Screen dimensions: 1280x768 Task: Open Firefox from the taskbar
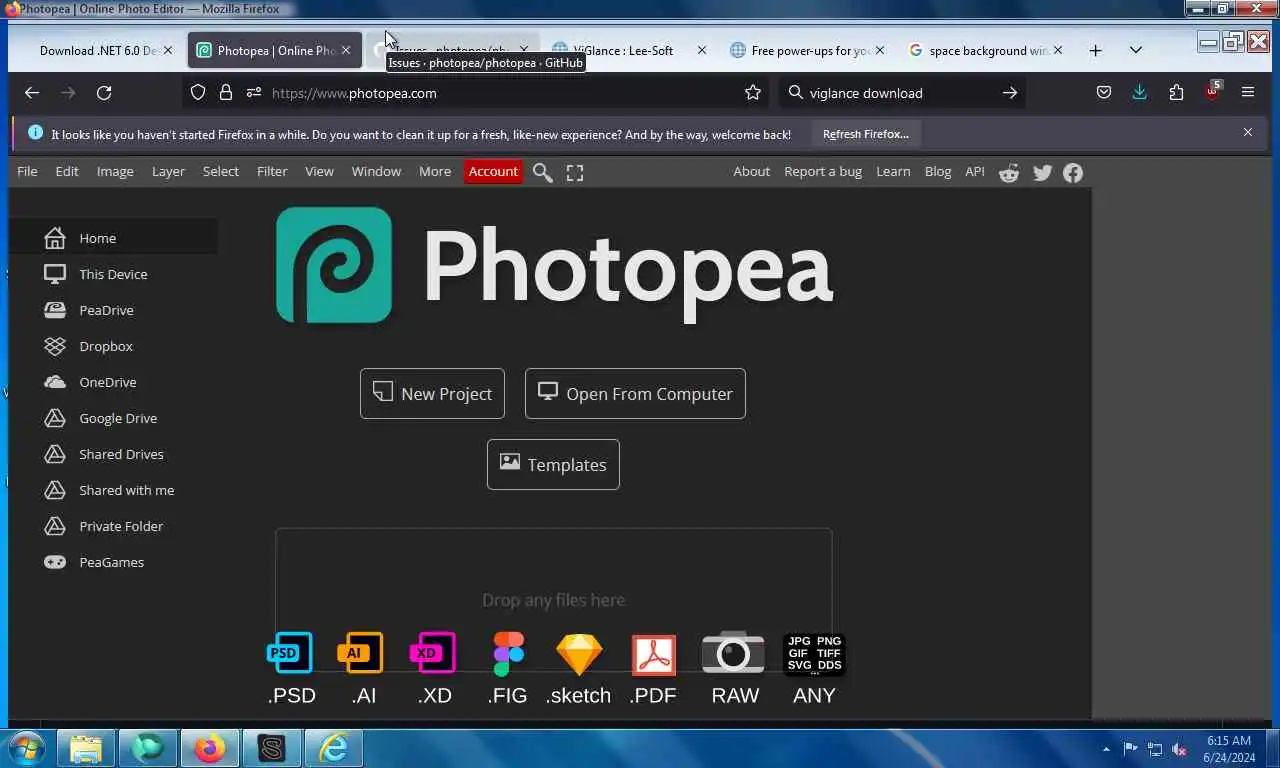pos(209,748)
